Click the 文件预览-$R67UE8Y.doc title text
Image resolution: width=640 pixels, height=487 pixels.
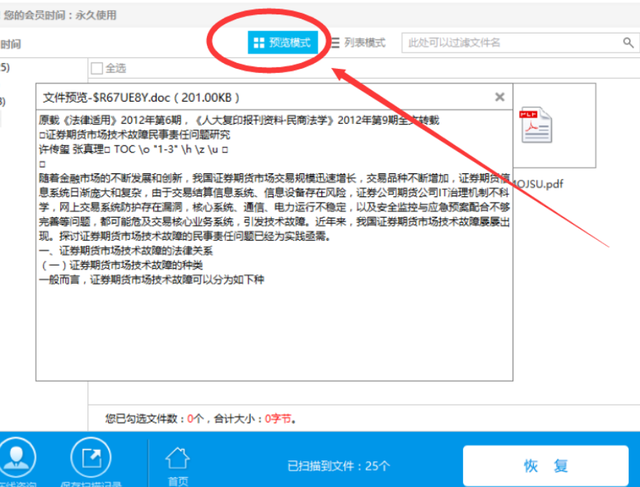[141, 98]
